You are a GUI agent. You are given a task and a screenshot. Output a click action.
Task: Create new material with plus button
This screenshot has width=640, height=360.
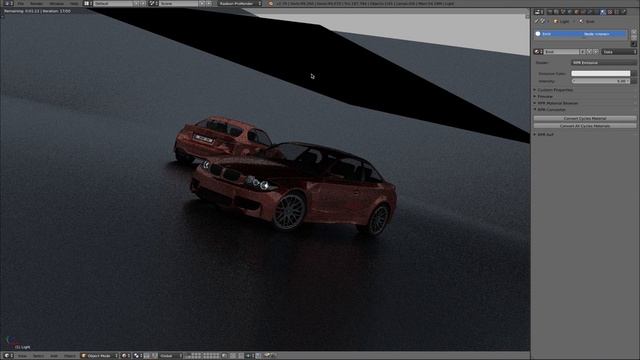589,52
